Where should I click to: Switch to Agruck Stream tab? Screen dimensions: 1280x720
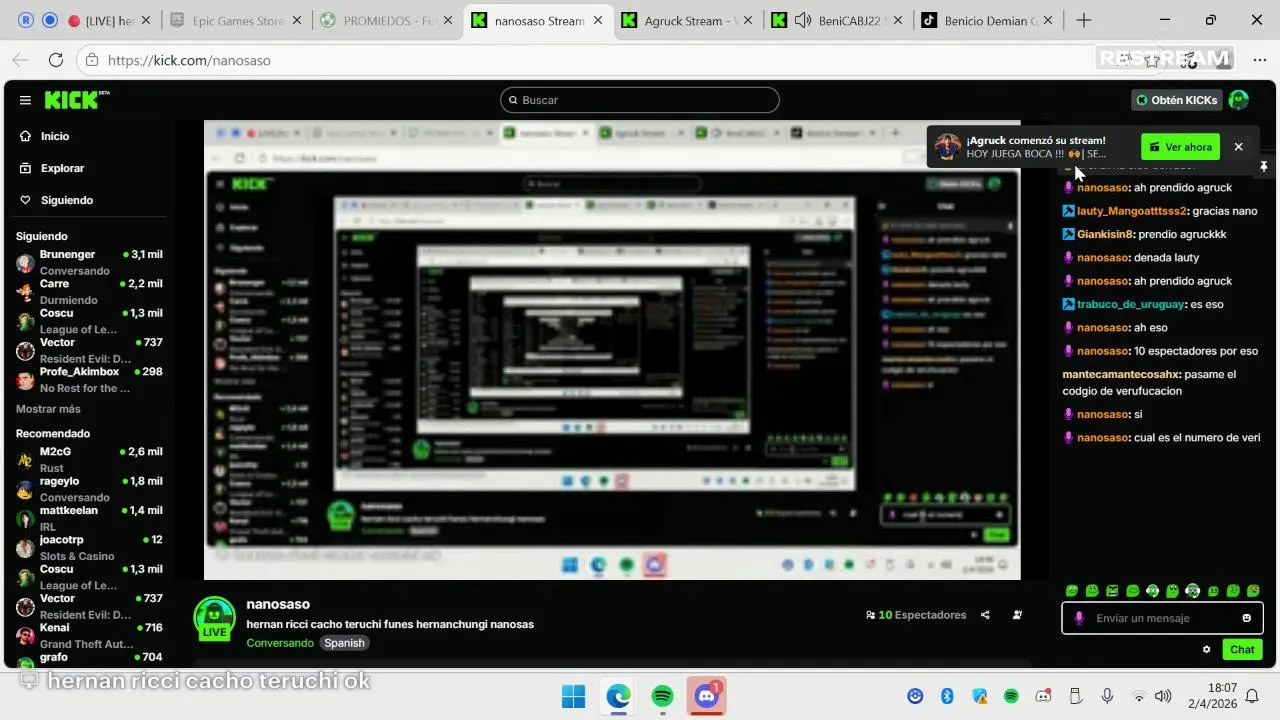click(x=688, y=20)
